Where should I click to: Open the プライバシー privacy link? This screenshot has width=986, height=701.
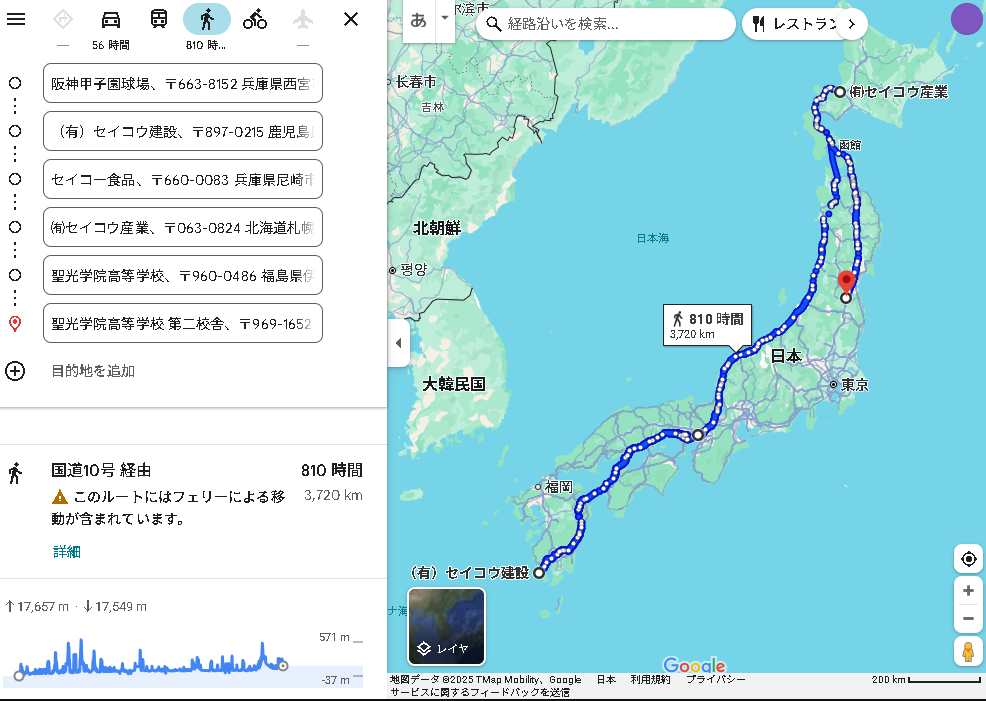click(716, 680)
